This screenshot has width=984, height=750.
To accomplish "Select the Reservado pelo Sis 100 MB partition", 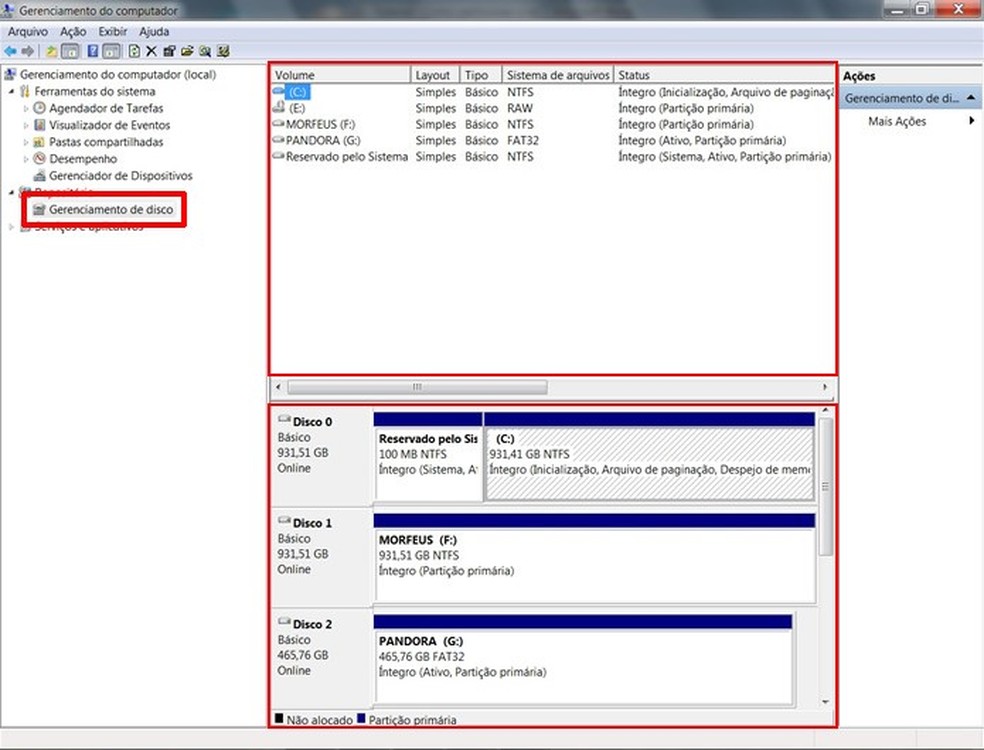I will click(x=428, y=464).
